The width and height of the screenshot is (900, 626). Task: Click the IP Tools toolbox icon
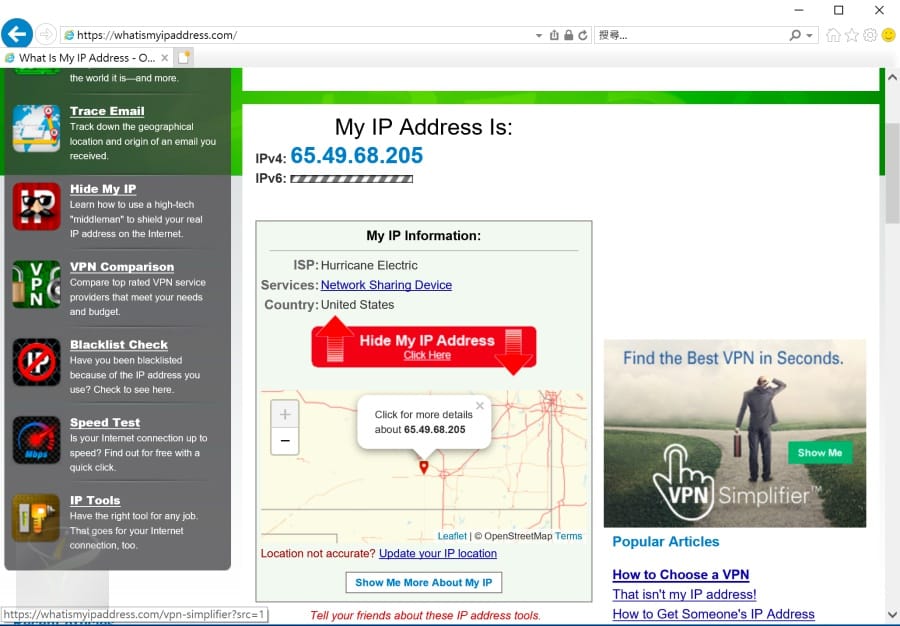pos(36,518)
